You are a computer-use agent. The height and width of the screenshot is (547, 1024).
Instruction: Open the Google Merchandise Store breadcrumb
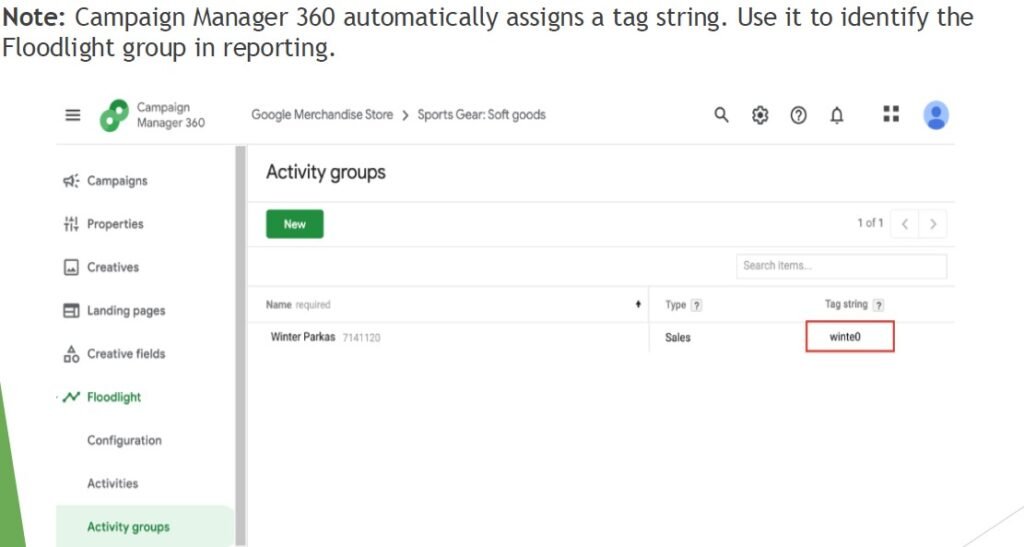(x=322, y=115)
